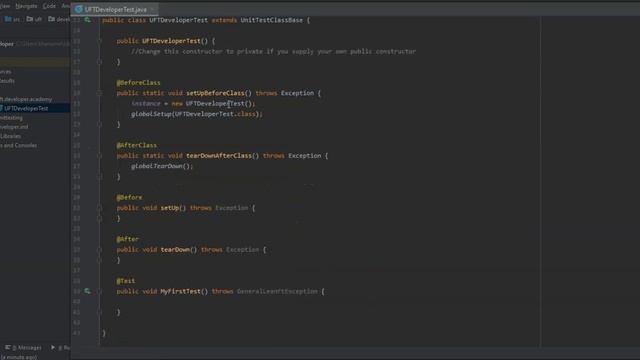Open the Messages tool window

tap(23, 347)
